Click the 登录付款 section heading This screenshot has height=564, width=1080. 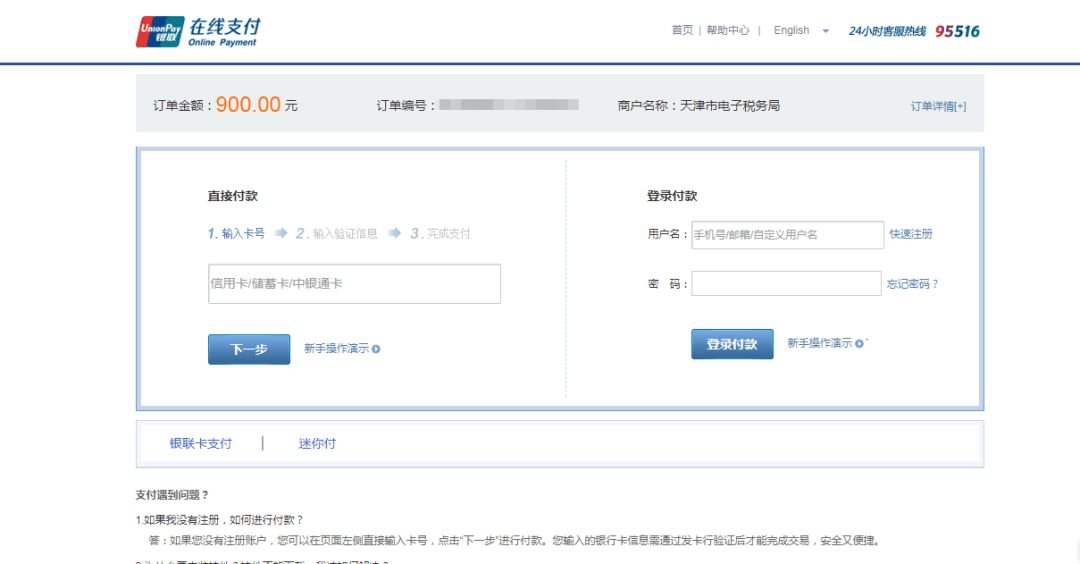672,196
